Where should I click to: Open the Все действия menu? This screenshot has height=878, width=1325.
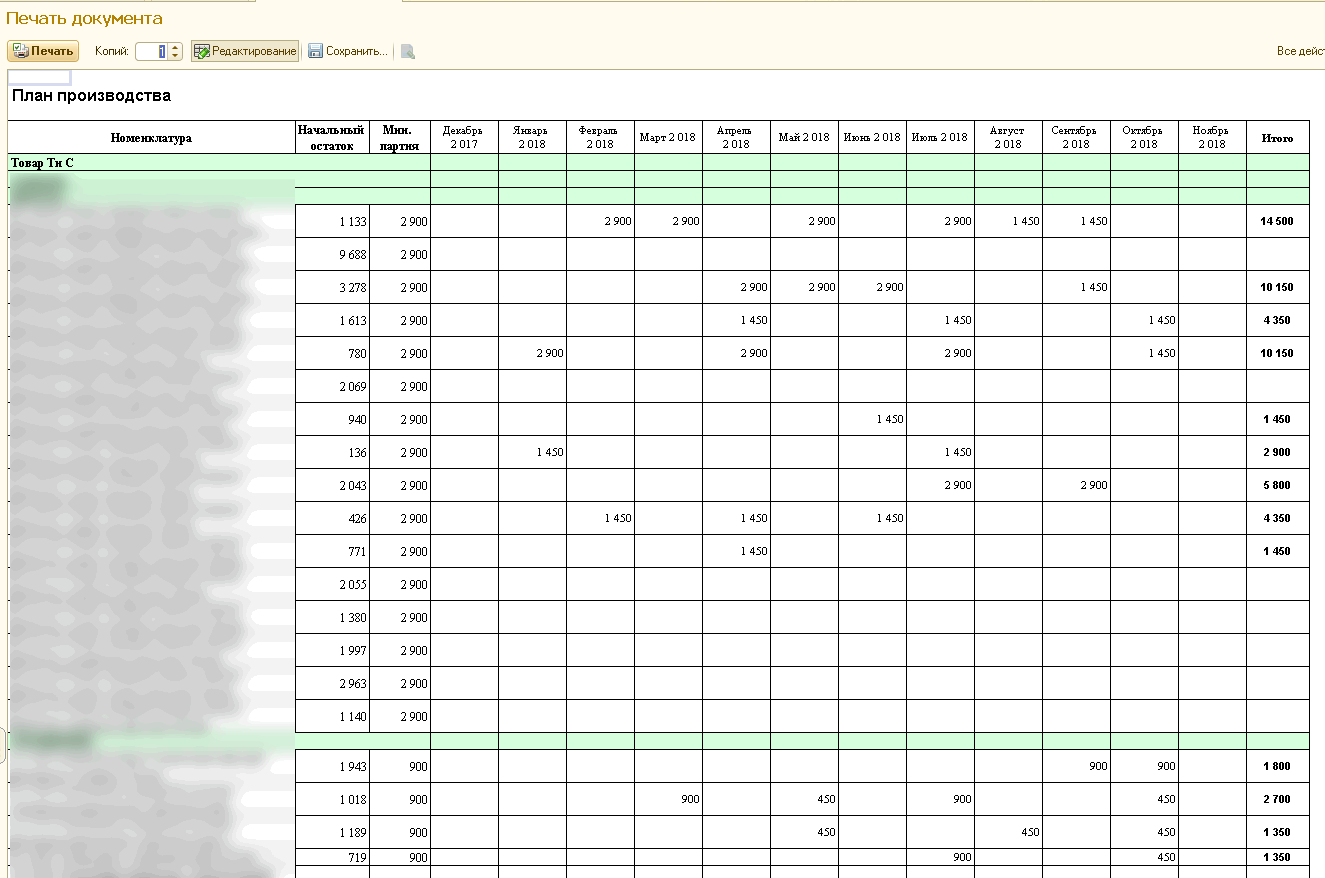pyautogui.click(x=1300, y=51)
